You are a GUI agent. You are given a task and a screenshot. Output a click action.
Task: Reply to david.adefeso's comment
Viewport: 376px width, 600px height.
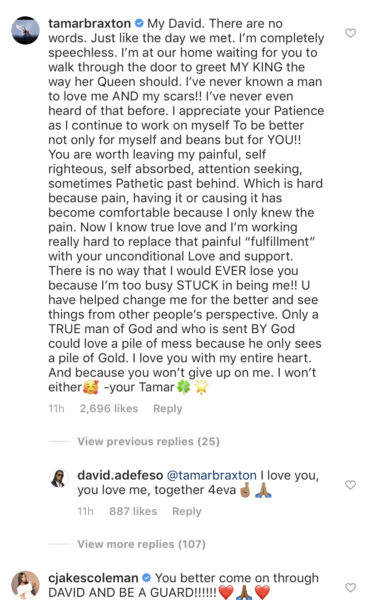point(187,511)
